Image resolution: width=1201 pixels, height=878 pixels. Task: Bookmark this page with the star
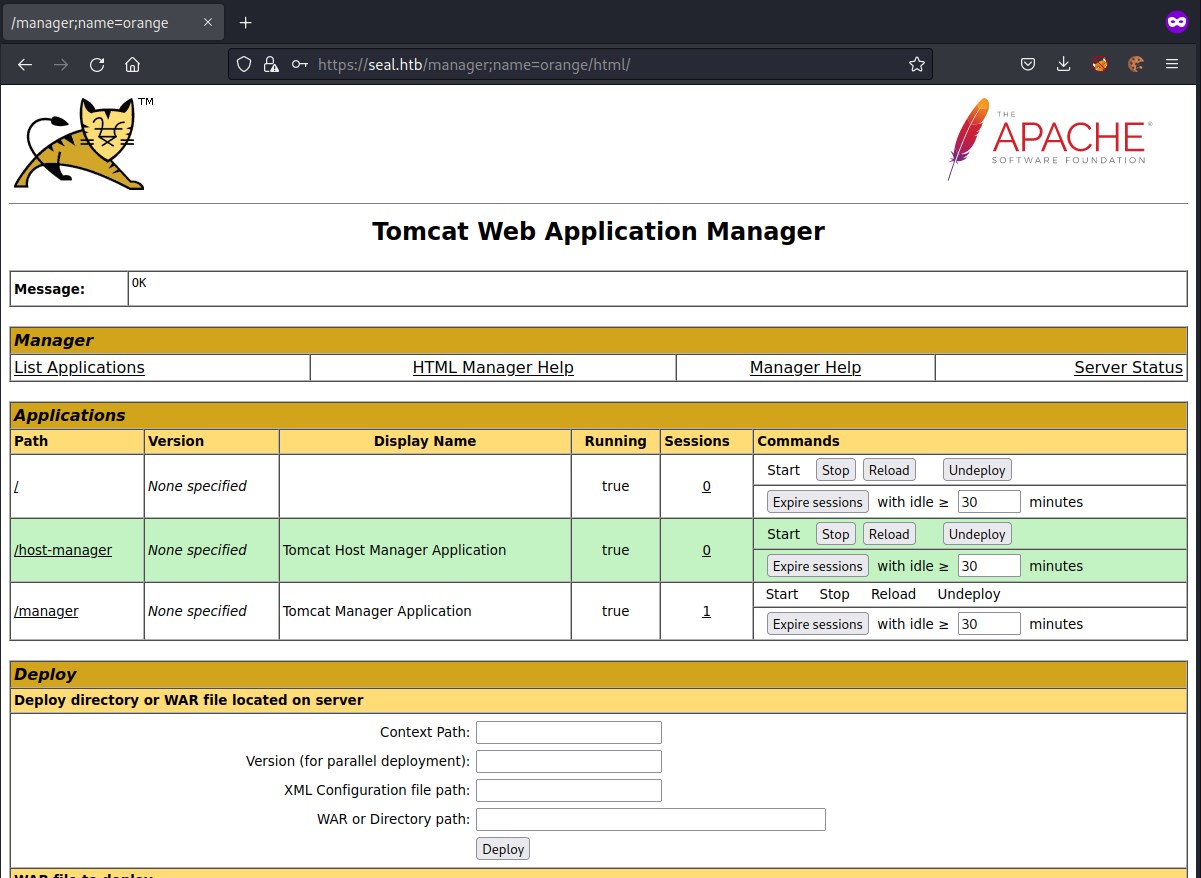916,64
